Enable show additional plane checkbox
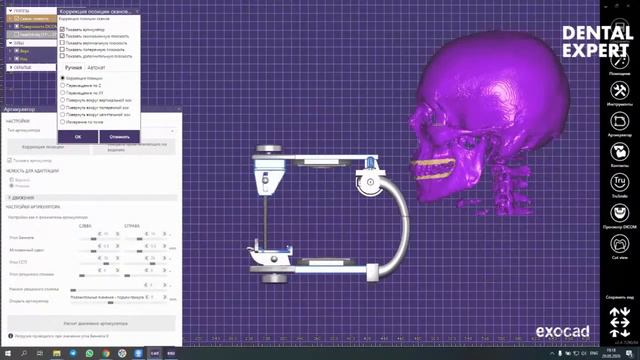The width and height of the screenshot is (640, 360). pos(62,56)
